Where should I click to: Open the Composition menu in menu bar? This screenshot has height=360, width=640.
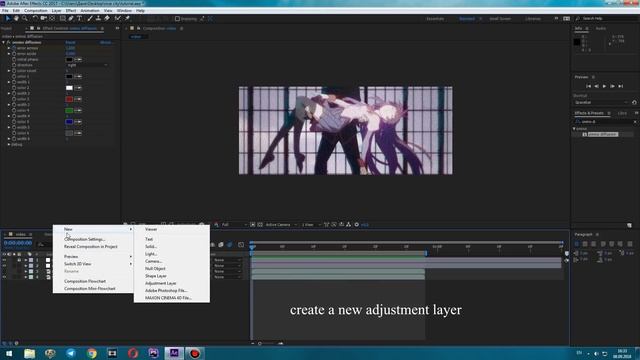36,11
